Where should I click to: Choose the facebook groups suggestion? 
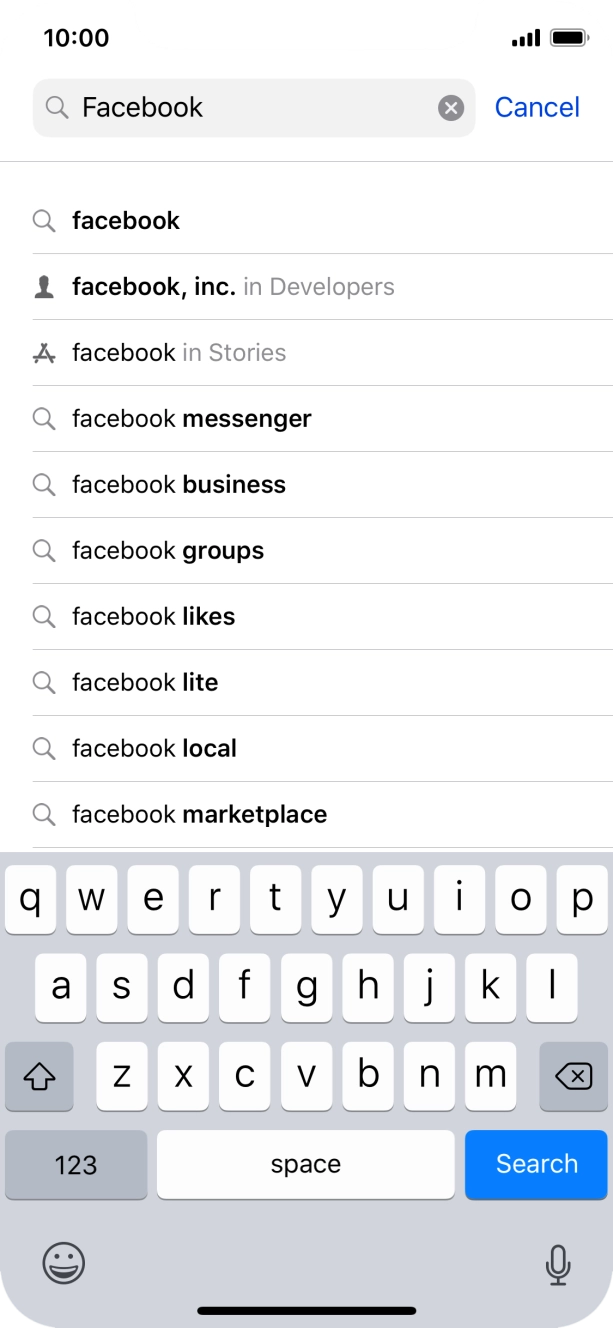click(166, 550)
